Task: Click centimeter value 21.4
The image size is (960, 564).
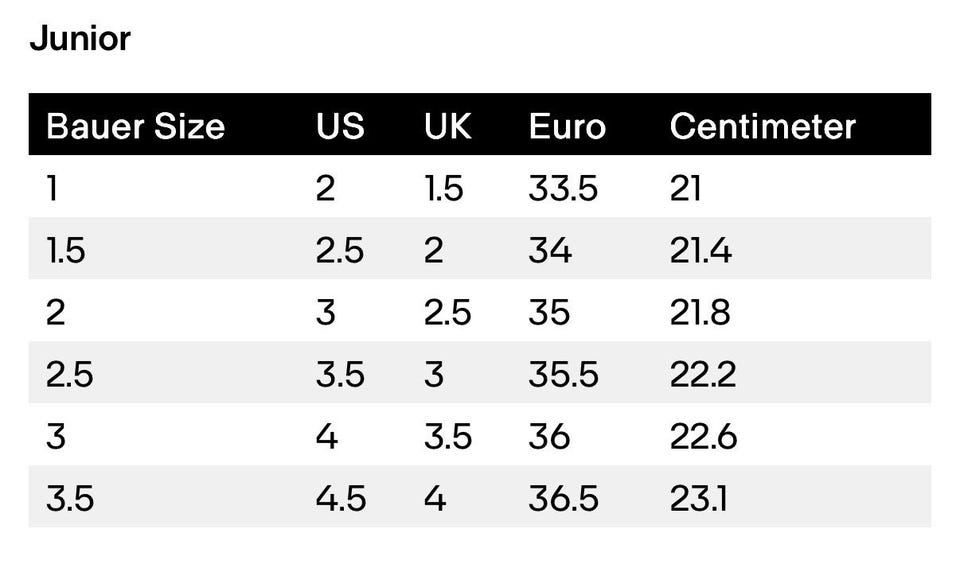Action: 700,250
